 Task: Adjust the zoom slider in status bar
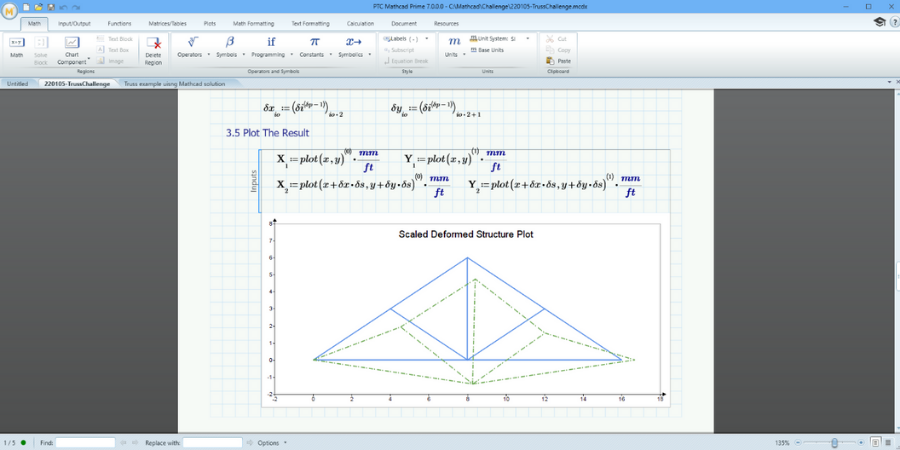[x=833, y=442]
